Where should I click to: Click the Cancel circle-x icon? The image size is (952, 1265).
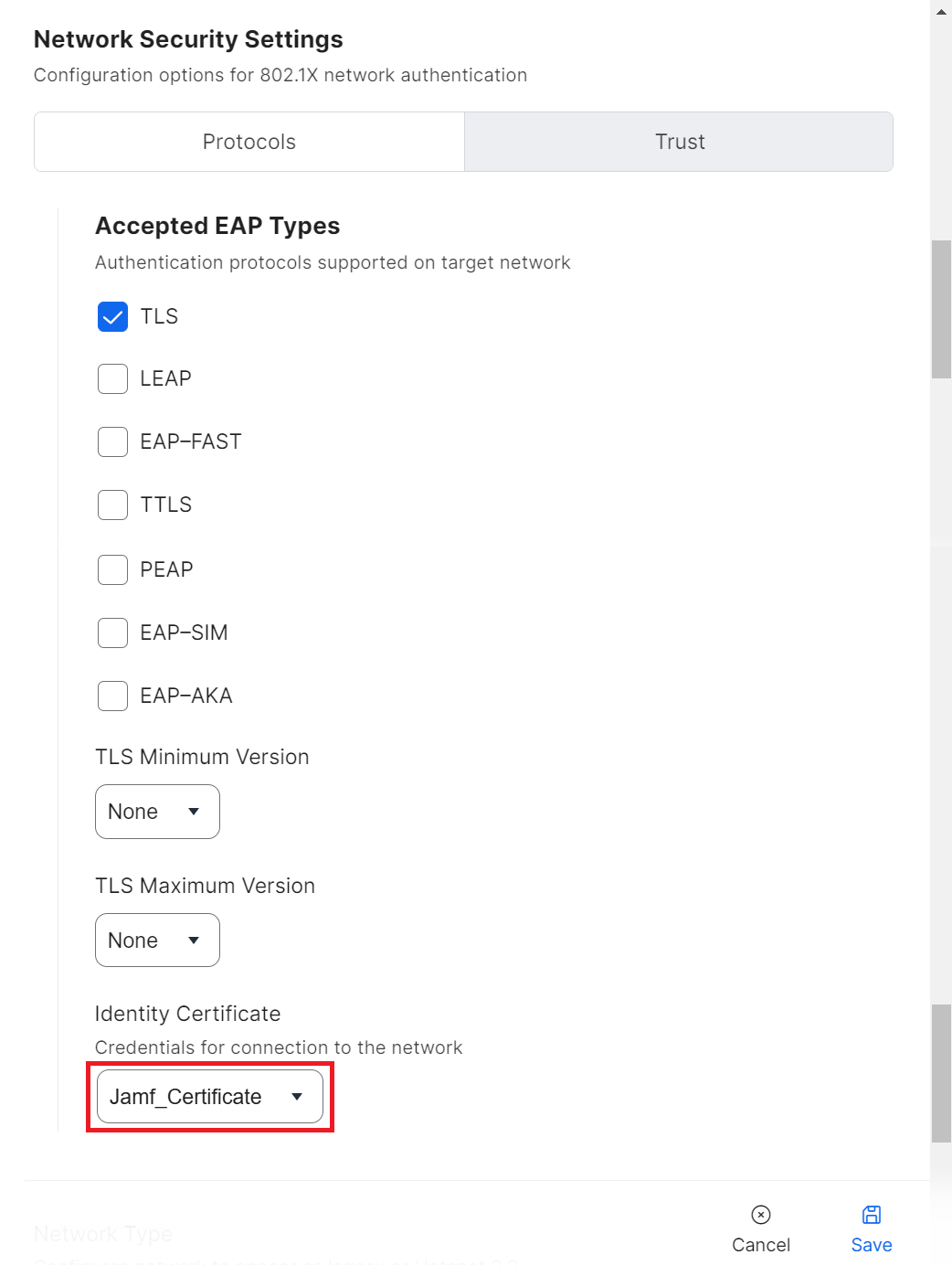click(x=760, y=1214)
